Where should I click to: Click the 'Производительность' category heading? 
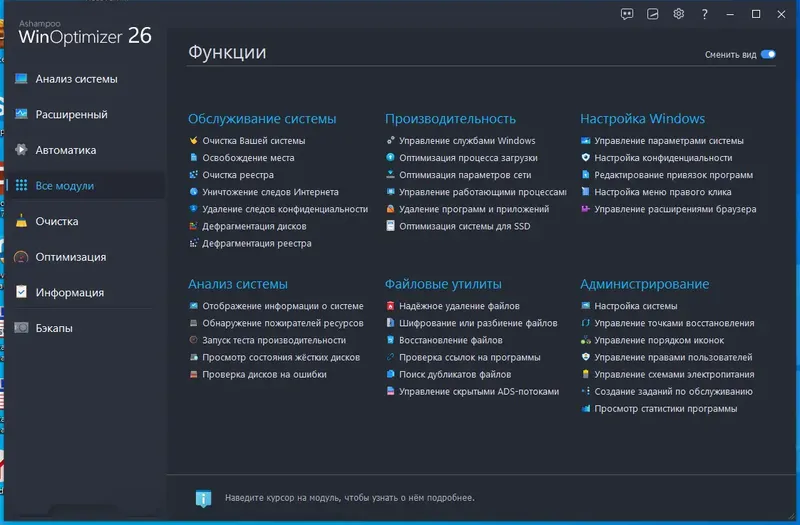pyautogui.click(x=450, y=119)
